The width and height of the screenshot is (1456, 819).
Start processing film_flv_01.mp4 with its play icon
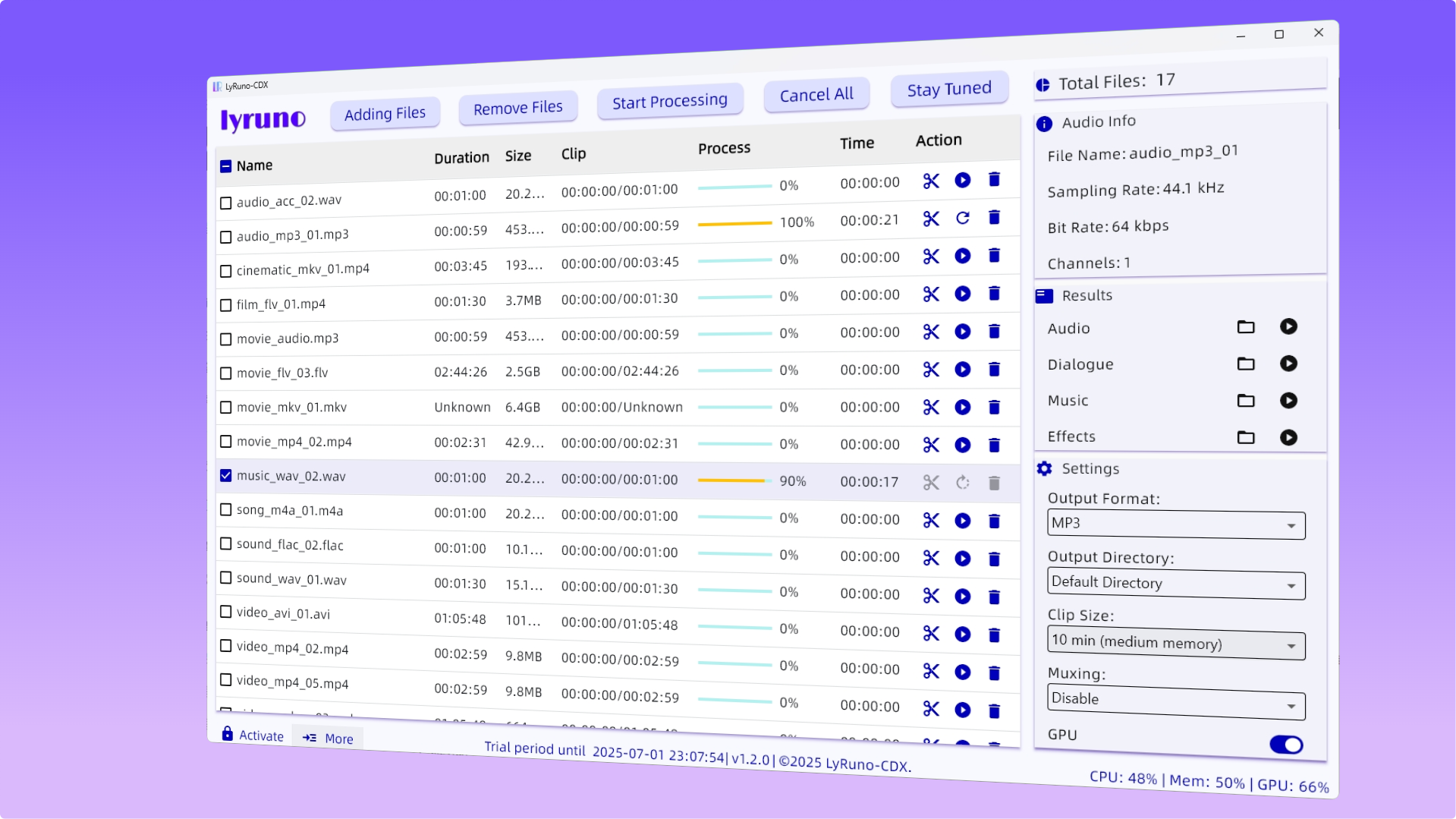pos(963,294)
